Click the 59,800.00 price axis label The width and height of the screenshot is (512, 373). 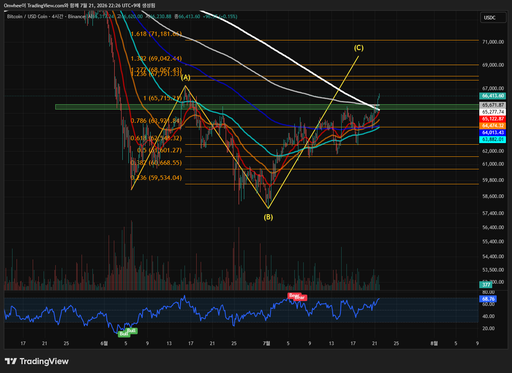[493, 180]
